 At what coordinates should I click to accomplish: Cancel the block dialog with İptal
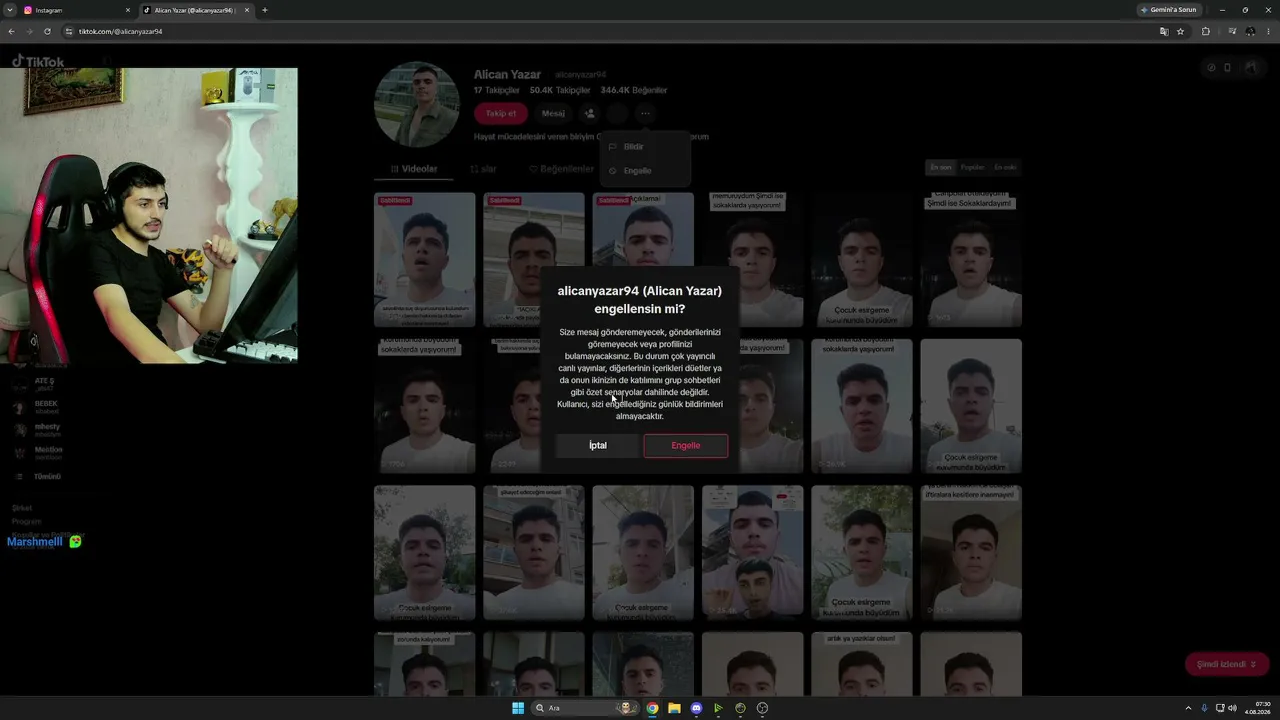(598, 445)
